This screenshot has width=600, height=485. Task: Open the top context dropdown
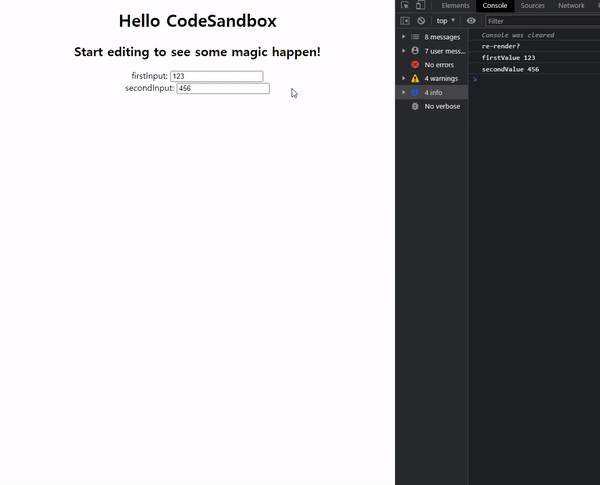coord(445,21)
